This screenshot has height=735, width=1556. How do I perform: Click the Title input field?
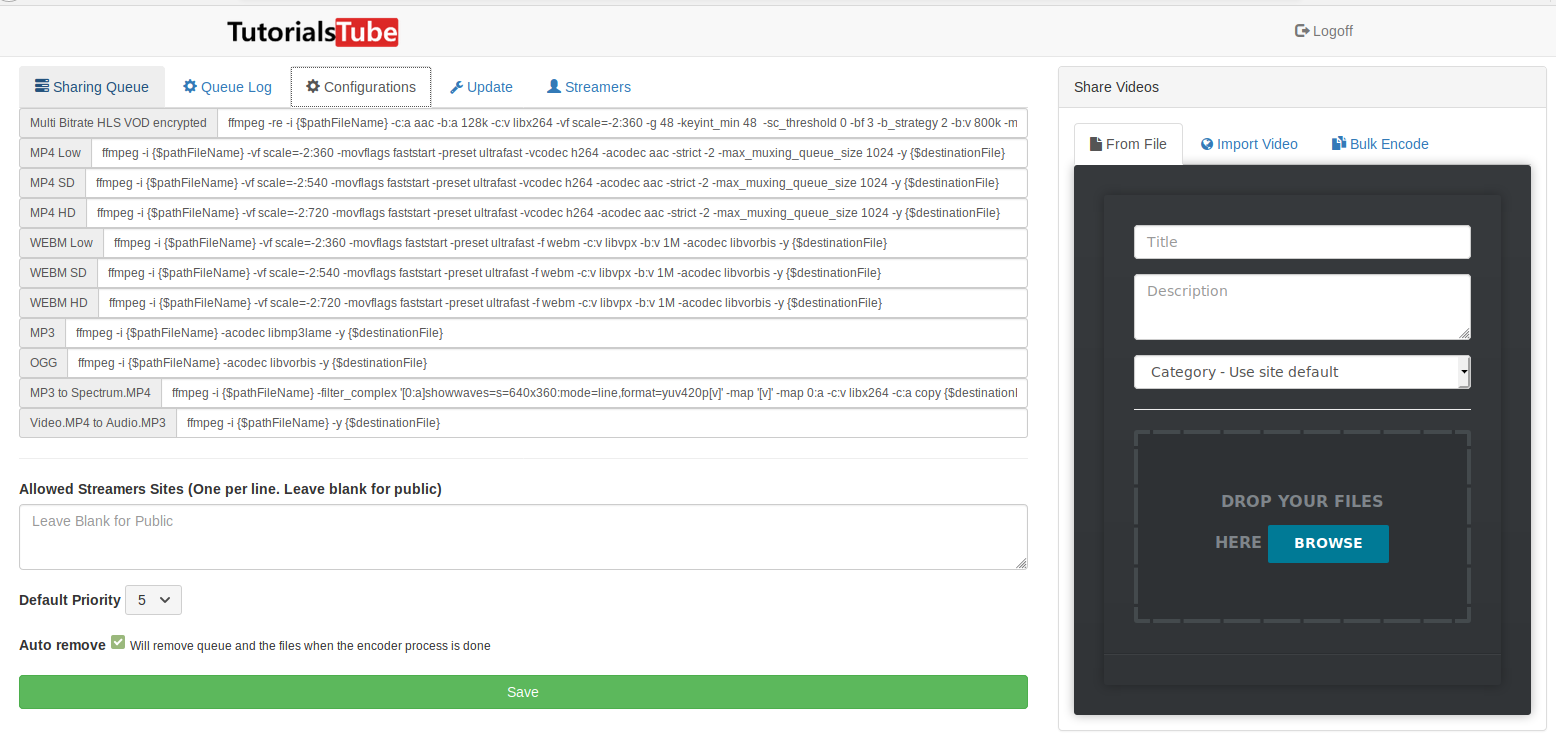coord(1301,241)
